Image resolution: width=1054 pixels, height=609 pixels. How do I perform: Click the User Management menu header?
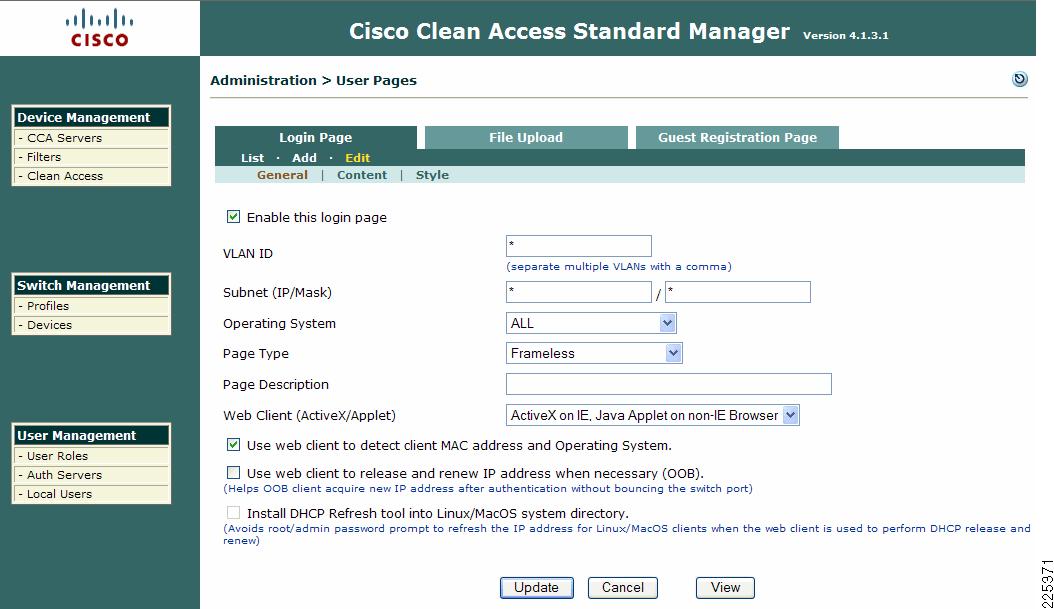click(x=91, y=435)
